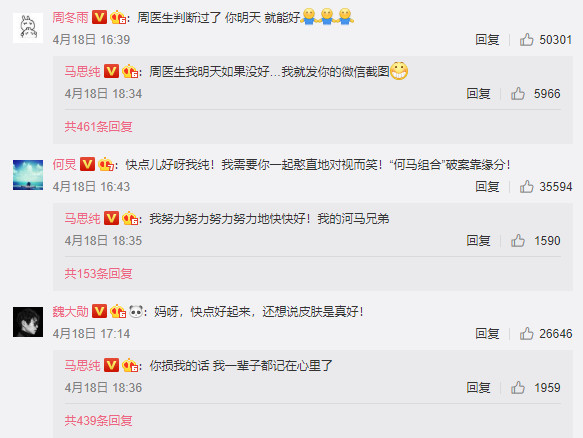This screenshot has width=583, height=438.
Task: Open 魏大勋's dark avatar thumbnail
Action: [x=28, y=322]
